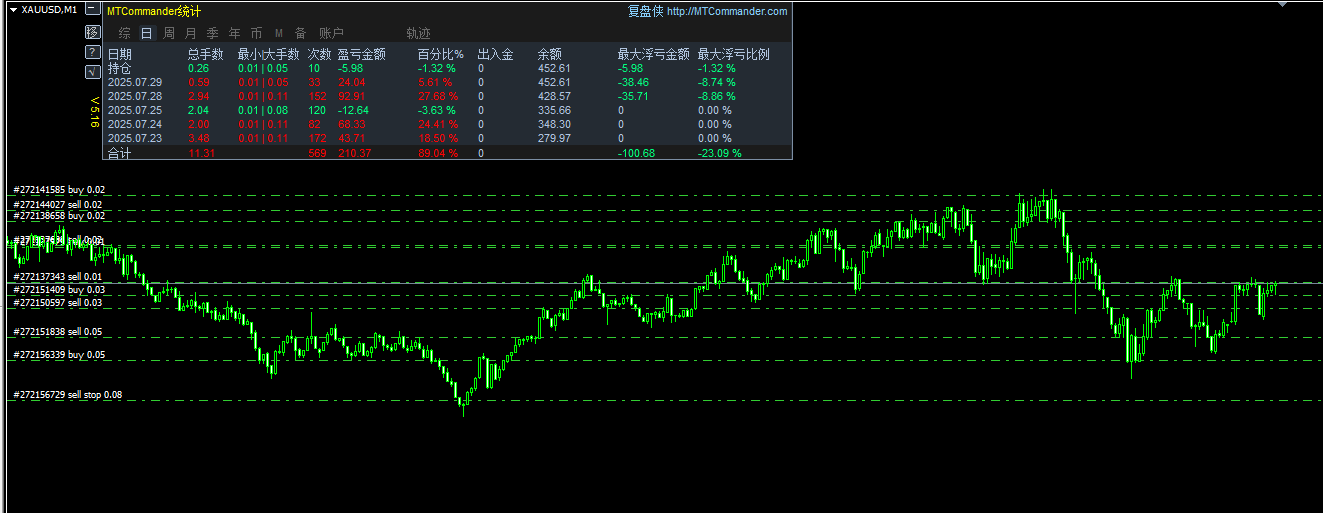
Task: Select the 持仓 positions row label
Action: click(119, 68)
